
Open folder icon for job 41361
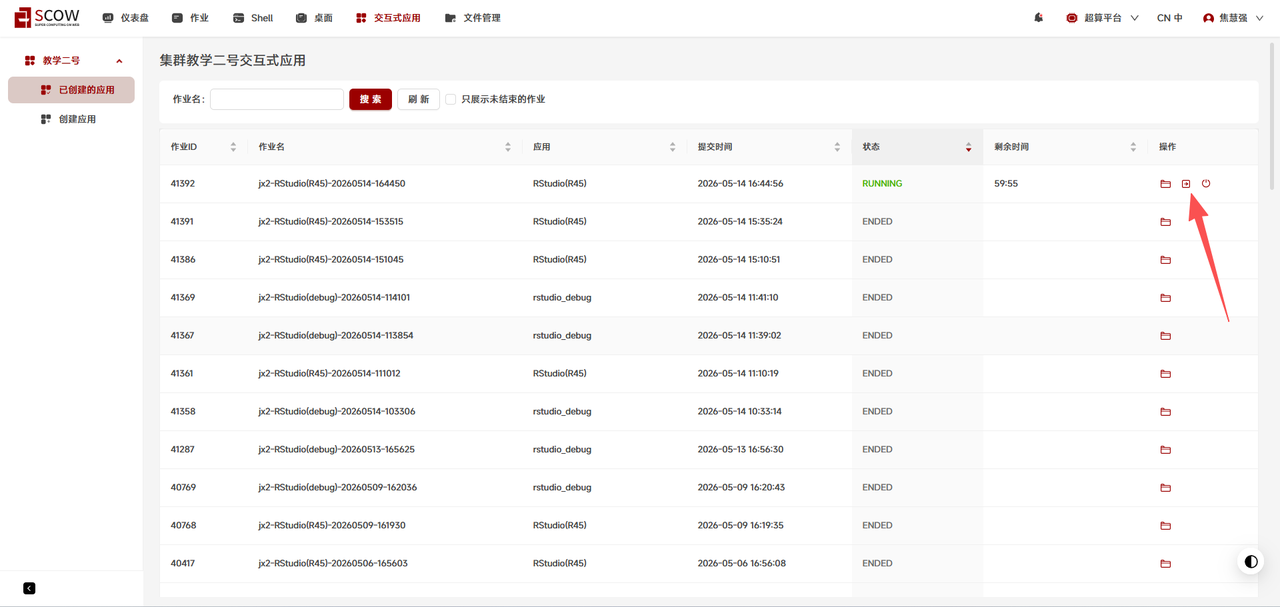coord(1165,374)
